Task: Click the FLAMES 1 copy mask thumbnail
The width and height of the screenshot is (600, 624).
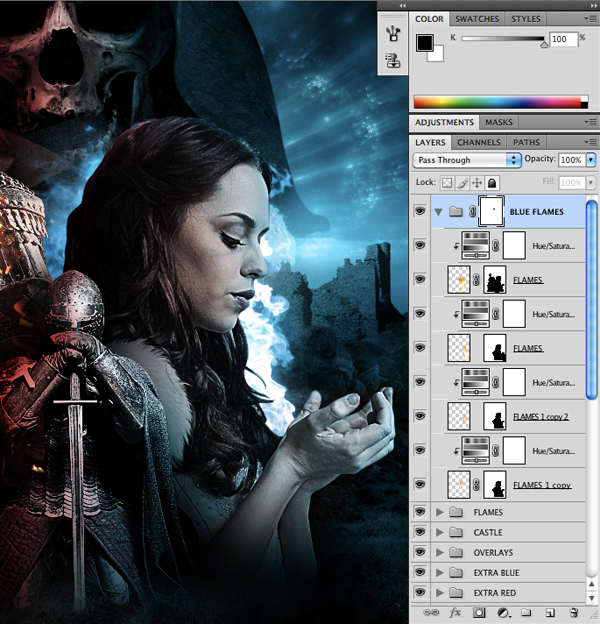Action: point(495,484)
